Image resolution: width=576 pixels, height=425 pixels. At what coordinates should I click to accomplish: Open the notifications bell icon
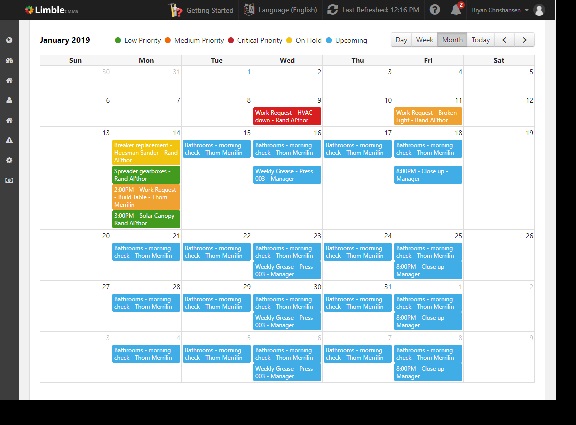click(x=456, y=10)
